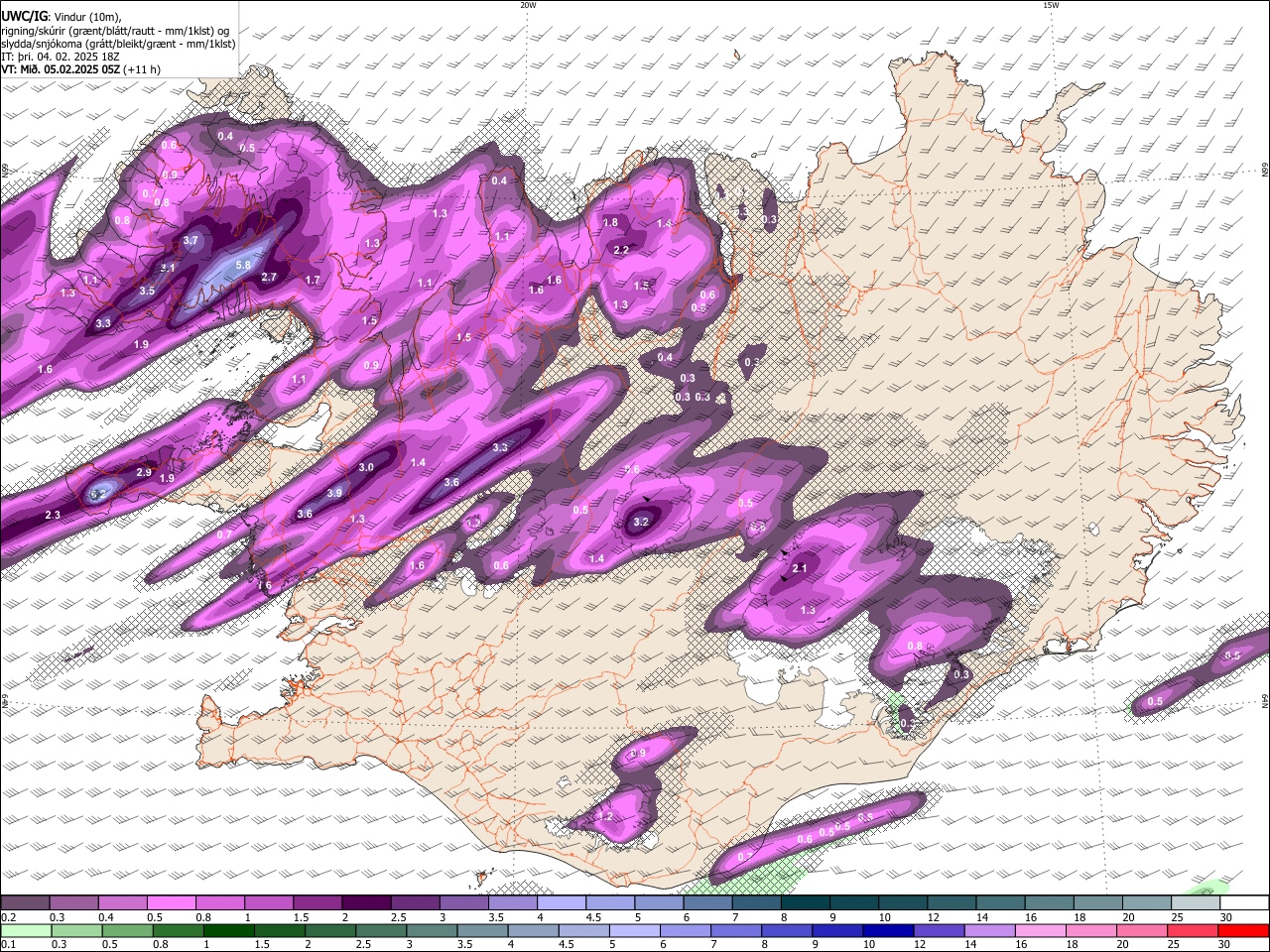Click the 66N latitude label on right edge

pyautogui.click(x=1265, y=172)
